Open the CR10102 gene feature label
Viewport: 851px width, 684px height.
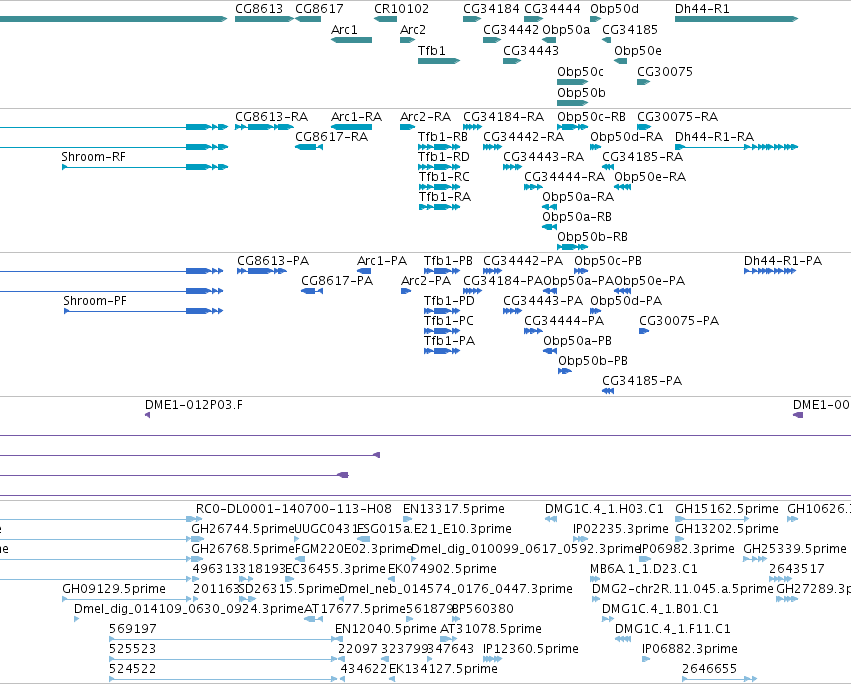(401, 9)
